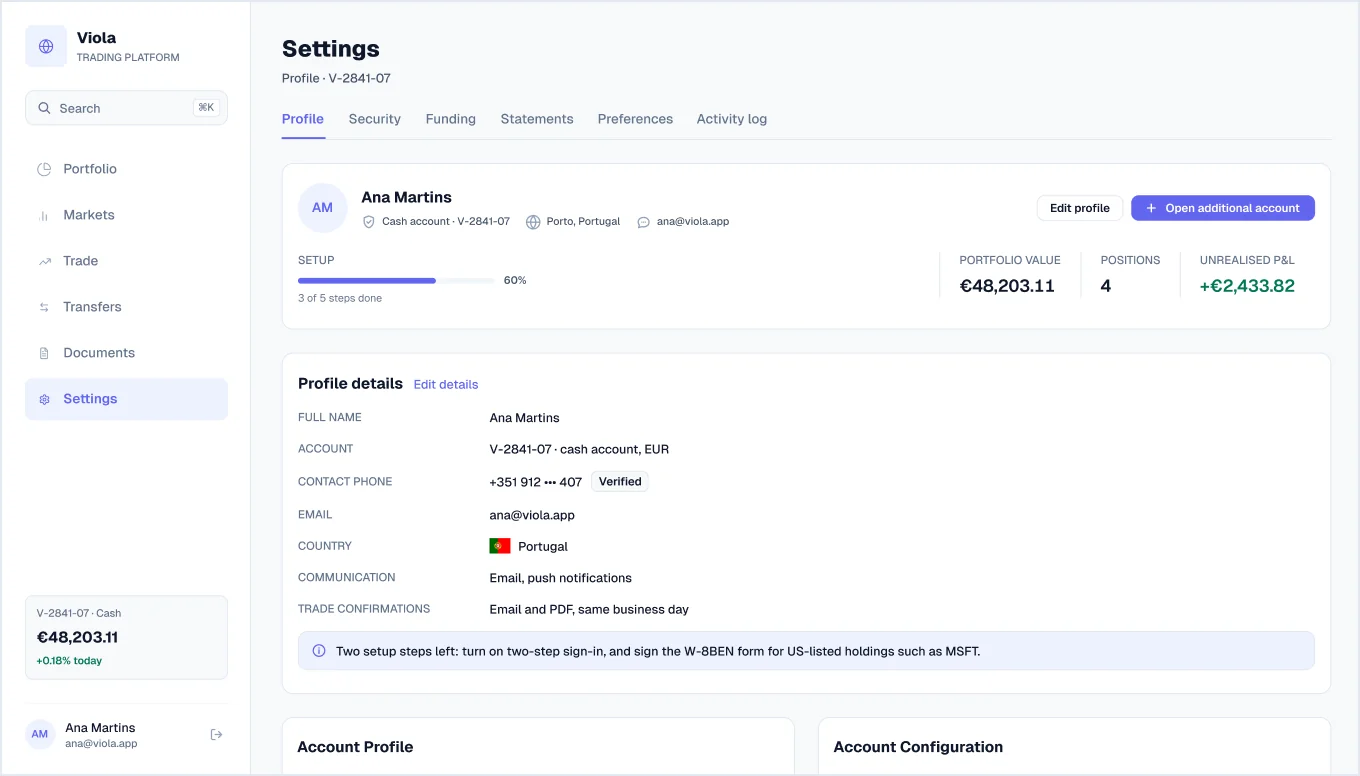Go to Transfers in the sidebar
This screenshot has width=1360, height=776.
[x=126, y=307]
